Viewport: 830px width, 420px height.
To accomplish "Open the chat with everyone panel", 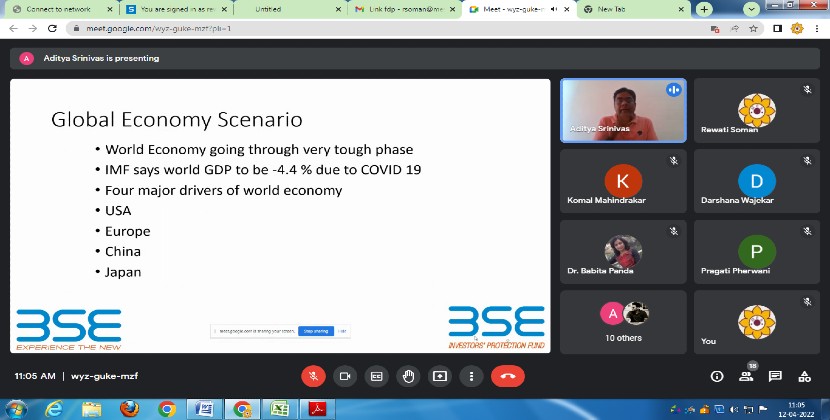I will click(774, 376).
